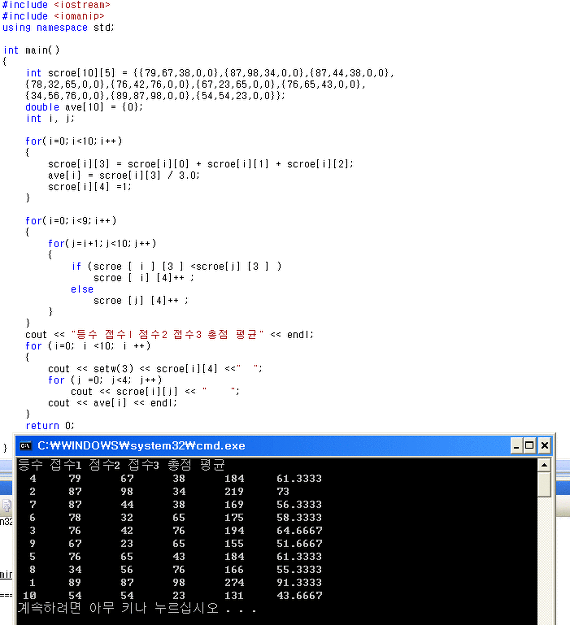This screenshot has width=570, height=625.
Task: Click the 'using namespace std;' line
Action: coord(58,28)
